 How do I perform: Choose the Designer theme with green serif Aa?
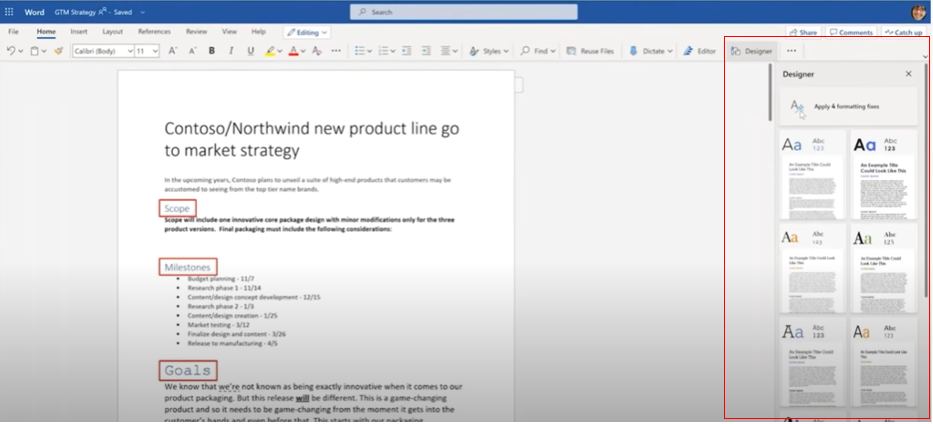click(x=883, y=268)
